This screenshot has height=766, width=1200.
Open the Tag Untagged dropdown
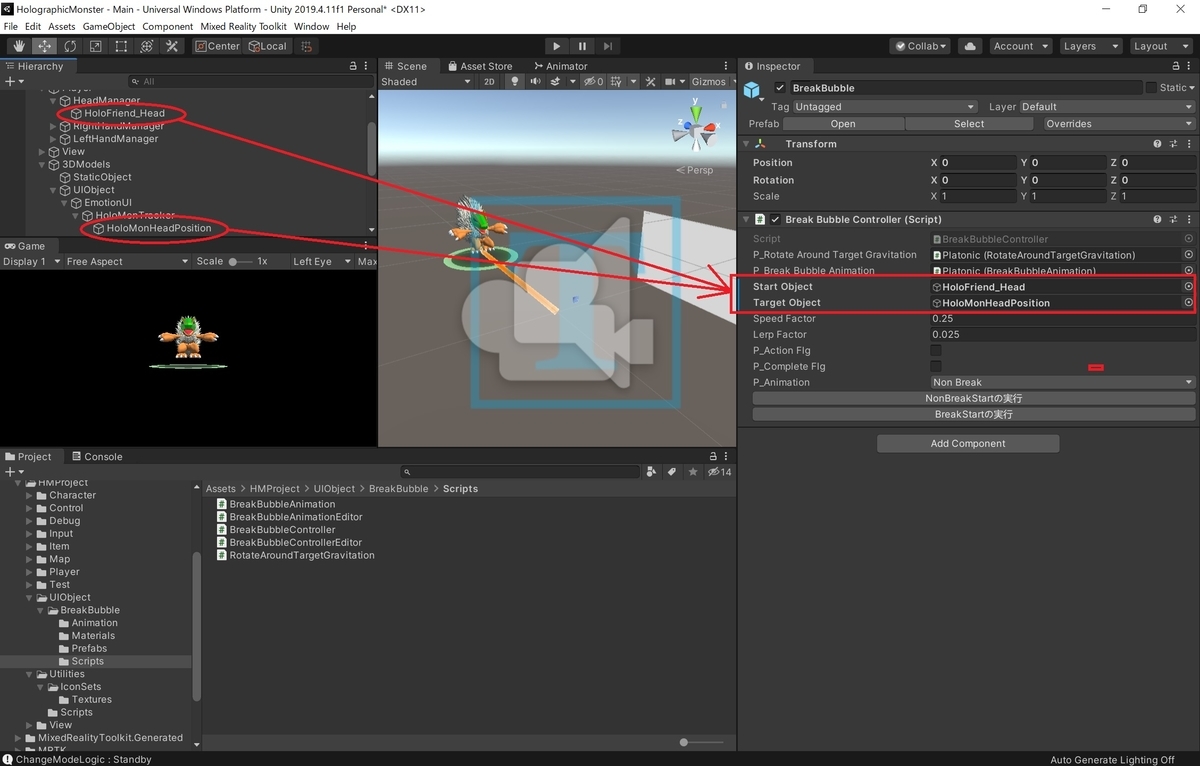pyautogui.click(x=885, y=106)
